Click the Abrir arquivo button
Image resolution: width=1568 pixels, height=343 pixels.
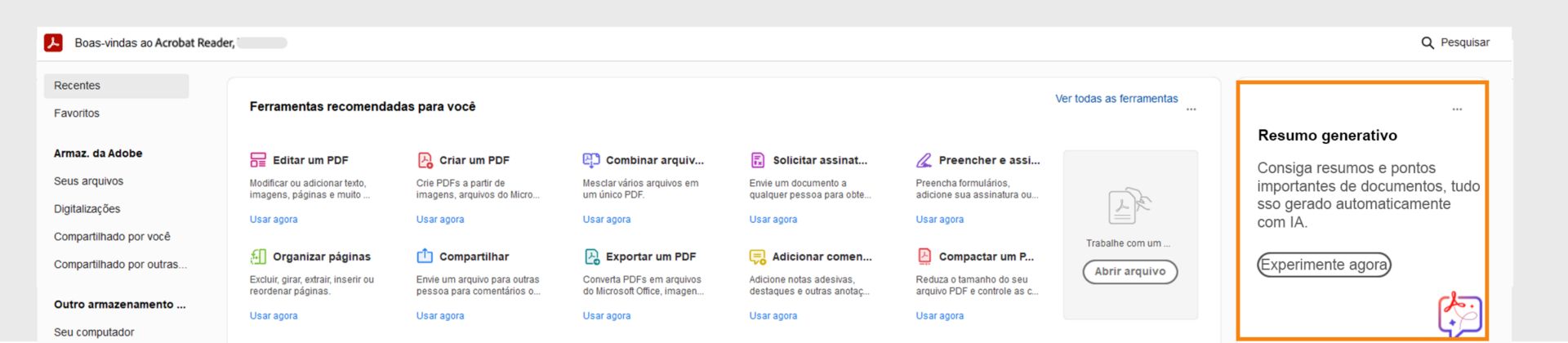(1130, 272)
